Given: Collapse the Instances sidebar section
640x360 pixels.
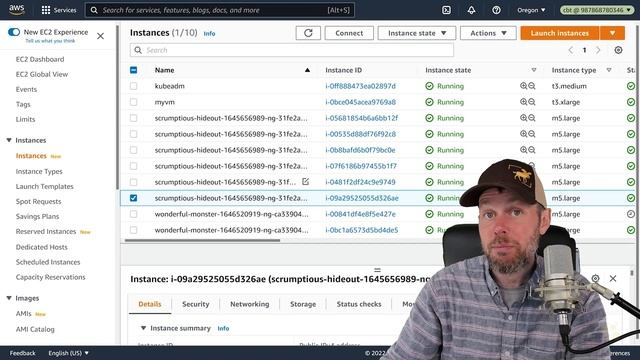Looking at the screenshot, I should point(9,140).
